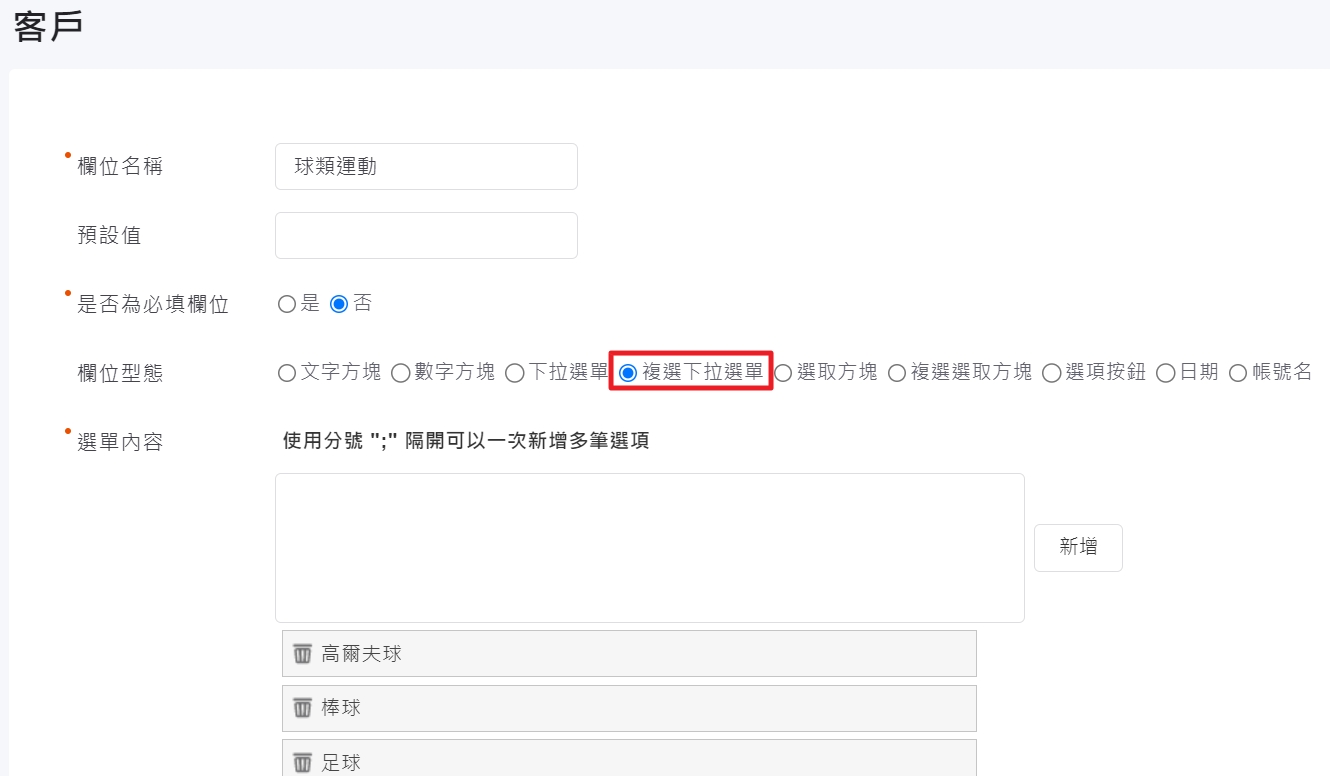Viewport: 1330px width, 776px height.
Task: Click the 選單內容 options text area
Action: click(x=649, y=548)
